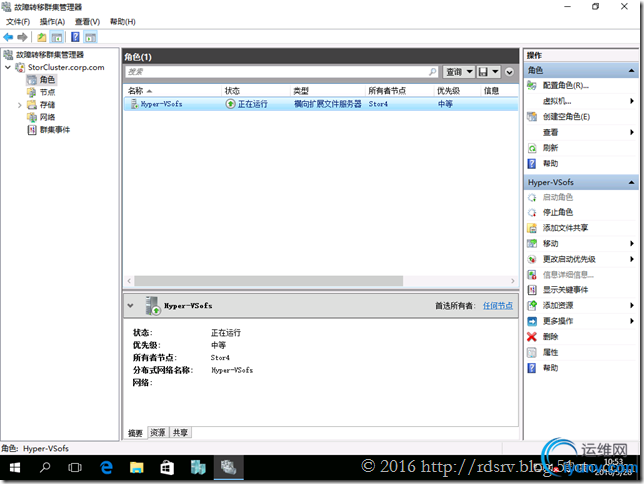Click the 停止角色 action
This screenshot has width=644, height=484.
[558, 212]
